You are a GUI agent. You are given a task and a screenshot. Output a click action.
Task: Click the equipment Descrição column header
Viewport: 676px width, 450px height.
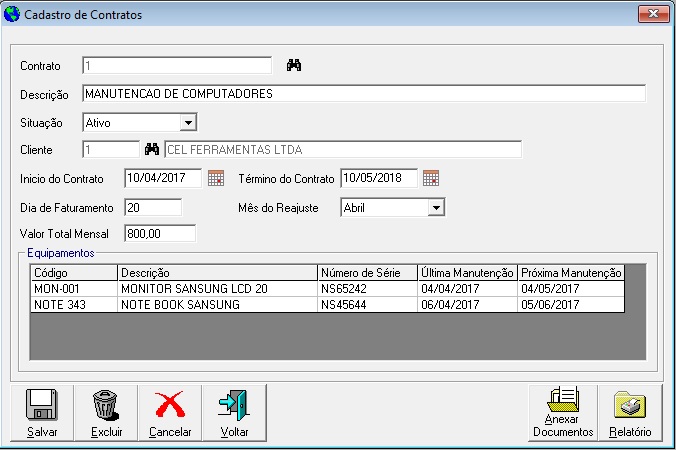[218, 273]
